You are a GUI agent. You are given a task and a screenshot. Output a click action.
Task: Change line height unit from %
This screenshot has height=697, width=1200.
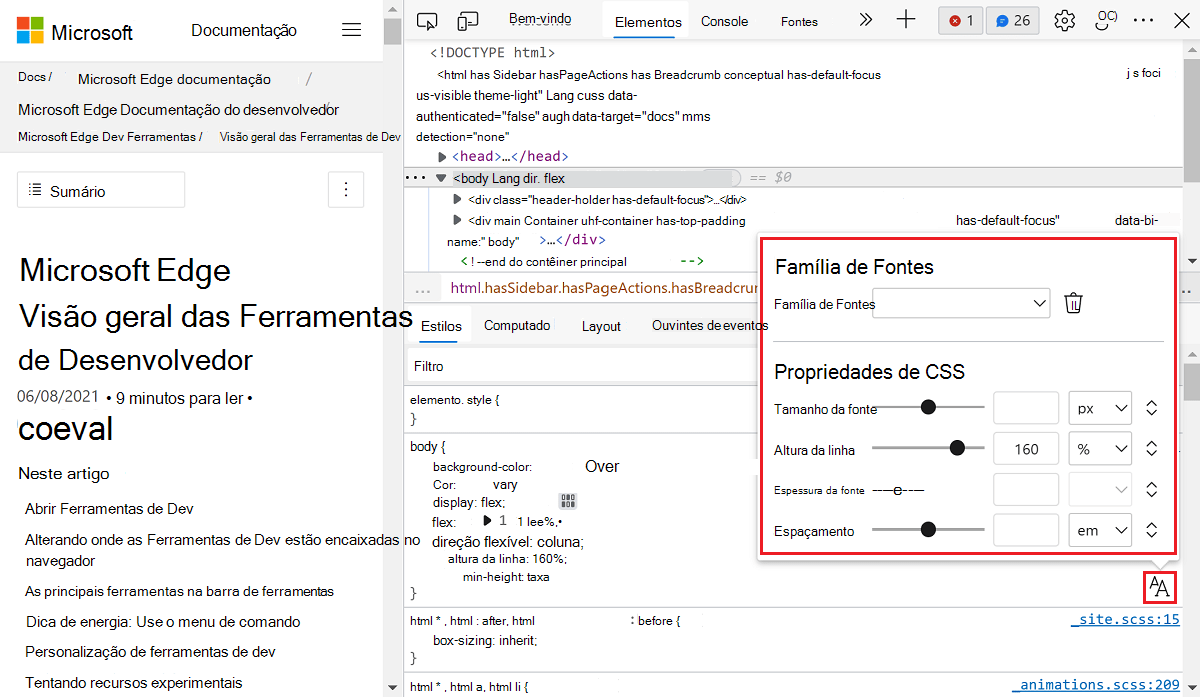pyautogui.click(x=1100, y=448)
